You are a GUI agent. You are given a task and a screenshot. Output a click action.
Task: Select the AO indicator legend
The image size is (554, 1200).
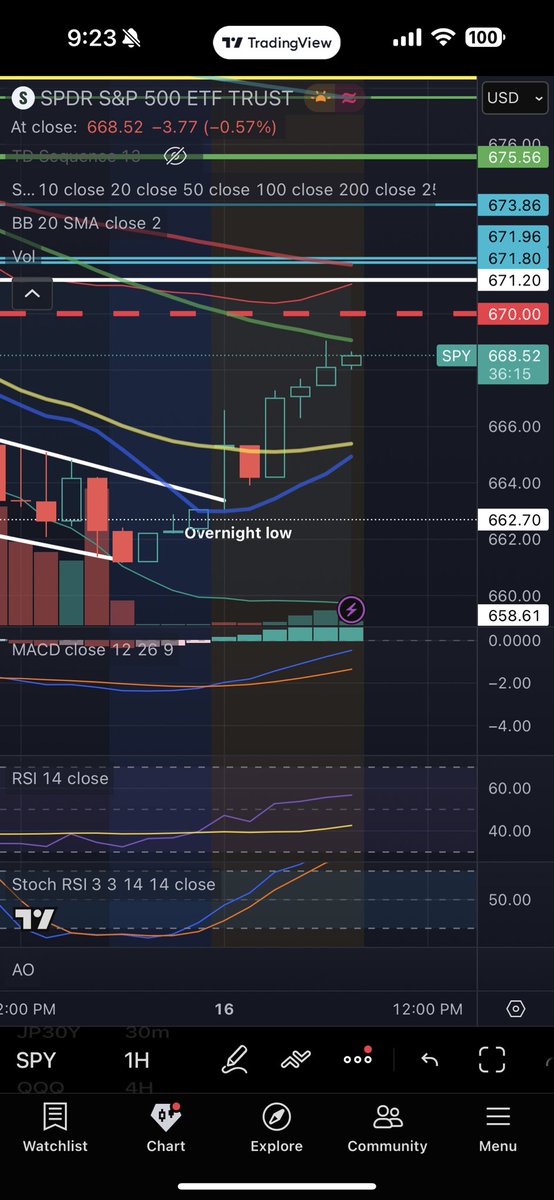click(x=23, y=970)
